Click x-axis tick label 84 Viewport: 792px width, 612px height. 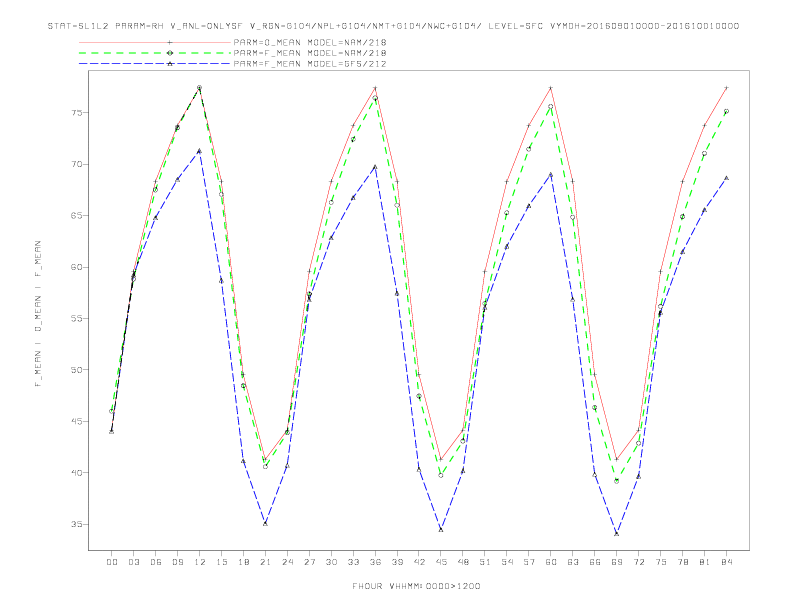point(727,562)
